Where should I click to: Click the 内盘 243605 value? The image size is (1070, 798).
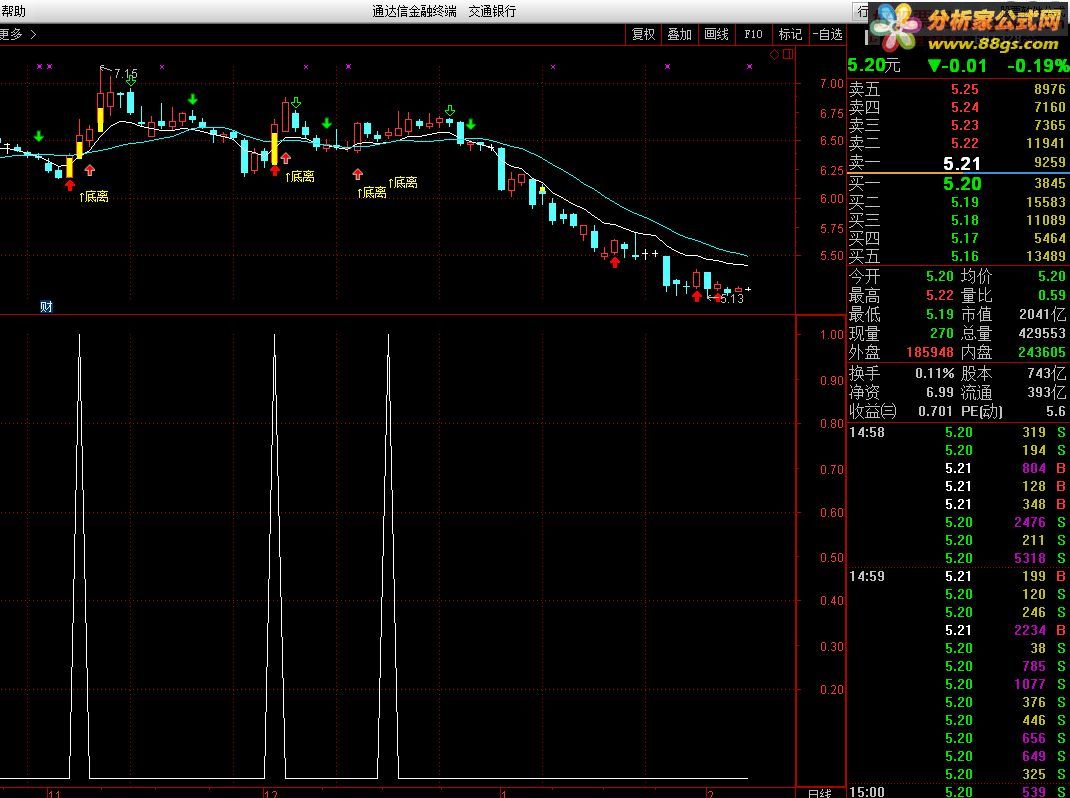1041,352
